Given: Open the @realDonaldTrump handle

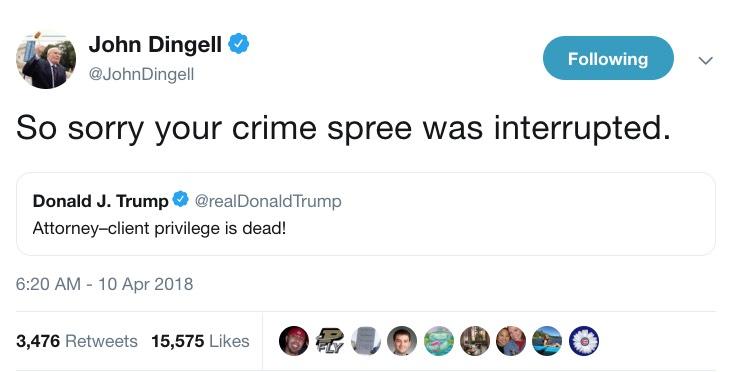Looking at the screenshot, I should [268, 201].
